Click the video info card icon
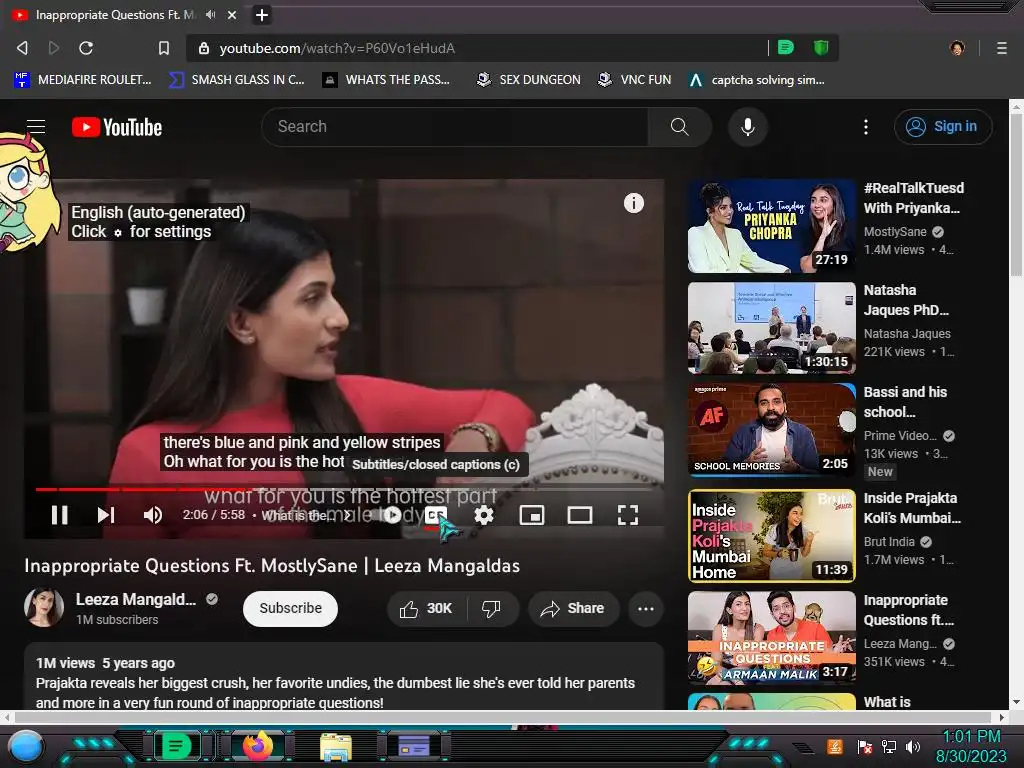Viewport: 1024px width, 768px height. coord(633,203)
